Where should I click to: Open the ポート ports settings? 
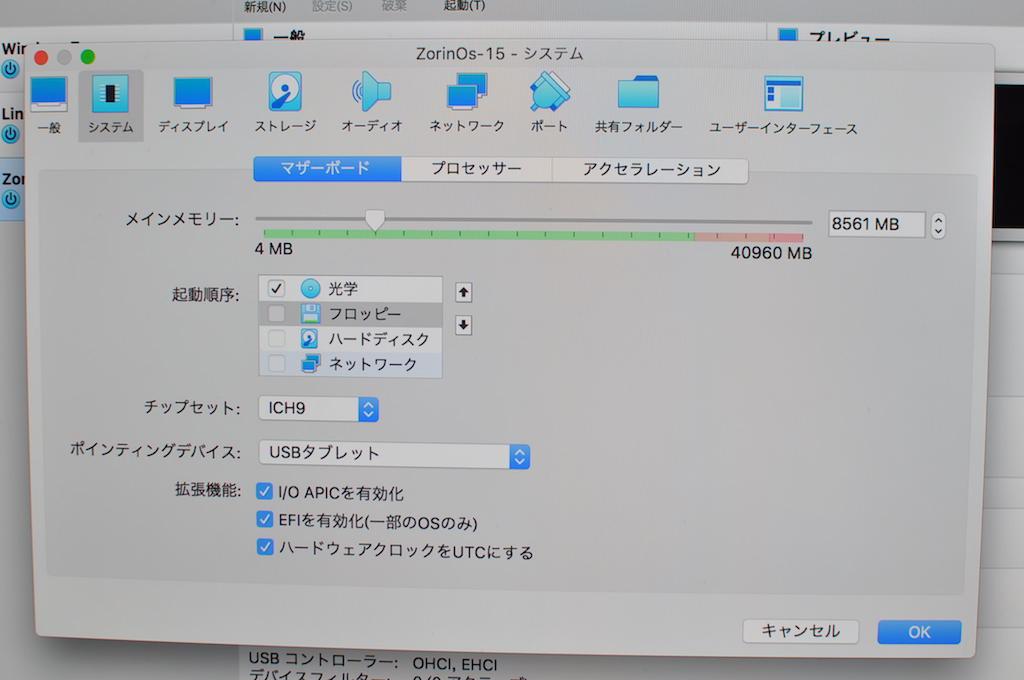pyautogui.click(x=549, y=103)
